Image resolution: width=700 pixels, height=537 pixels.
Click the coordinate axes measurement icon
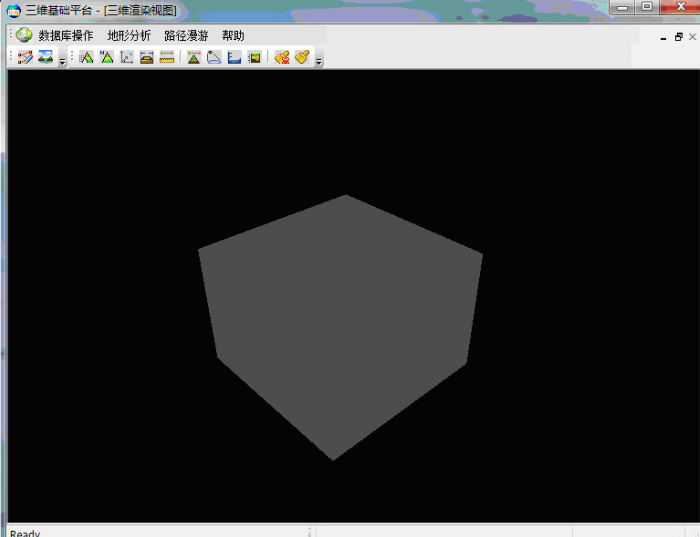tap(127, 57)
